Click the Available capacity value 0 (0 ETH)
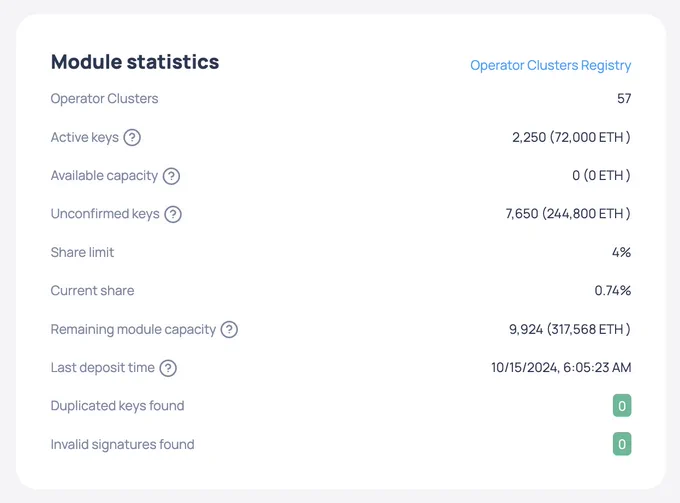680x503 pixels. tap(601, 176)
